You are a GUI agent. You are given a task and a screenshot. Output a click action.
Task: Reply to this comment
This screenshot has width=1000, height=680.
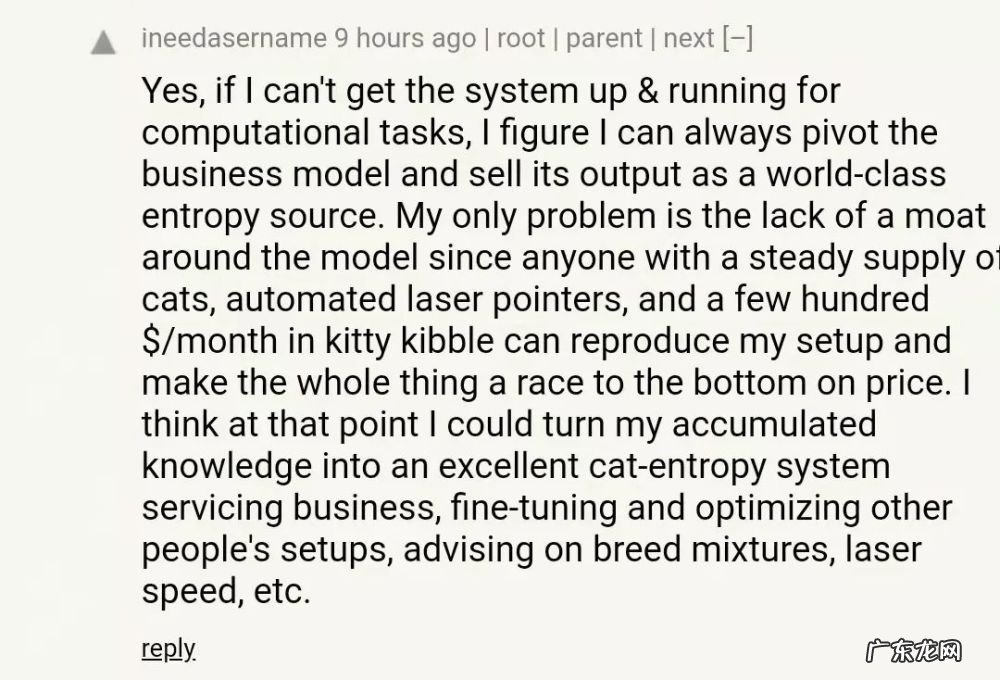[168, 648]
